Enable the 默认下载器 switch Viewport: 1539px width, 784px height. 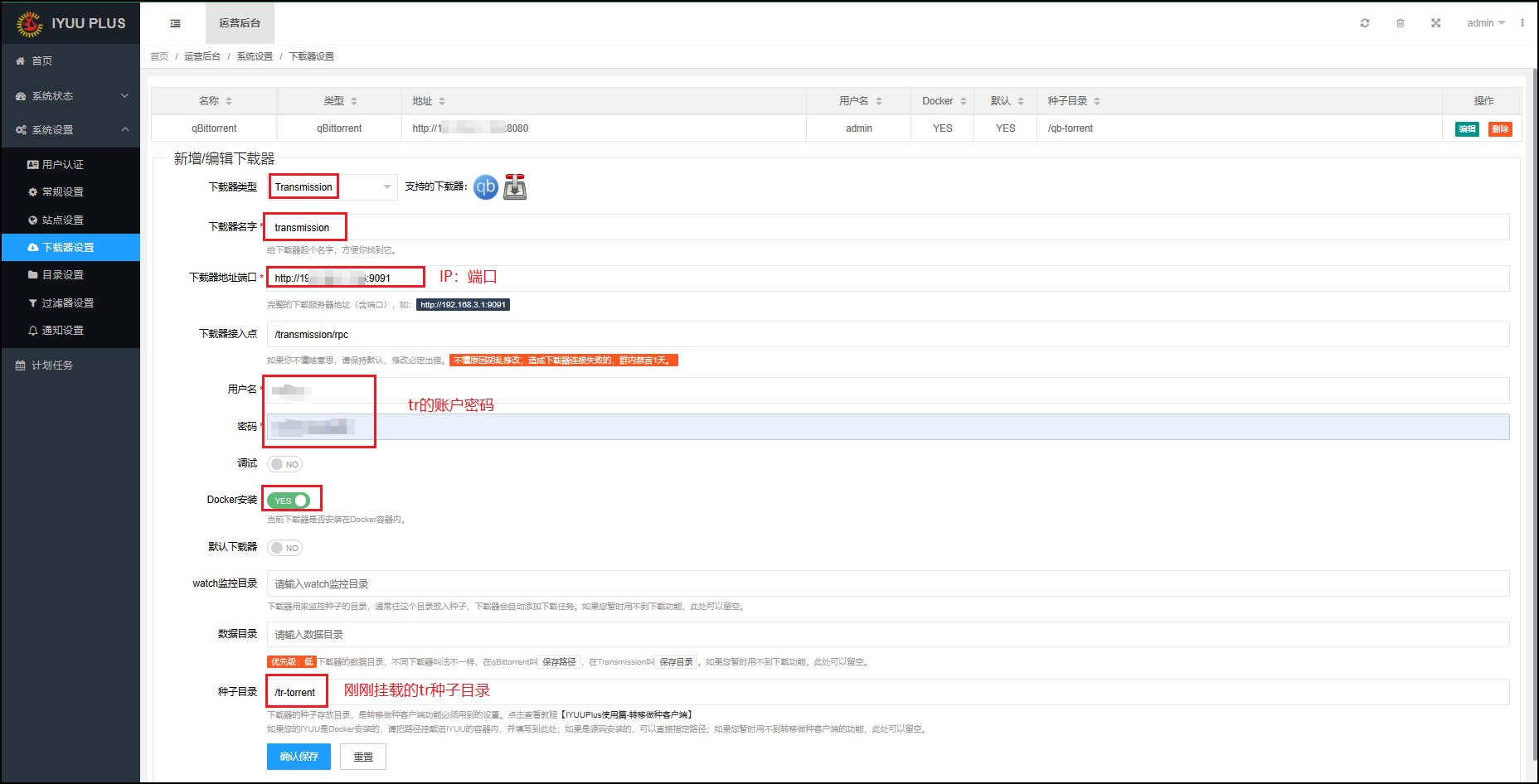(284, 548)
